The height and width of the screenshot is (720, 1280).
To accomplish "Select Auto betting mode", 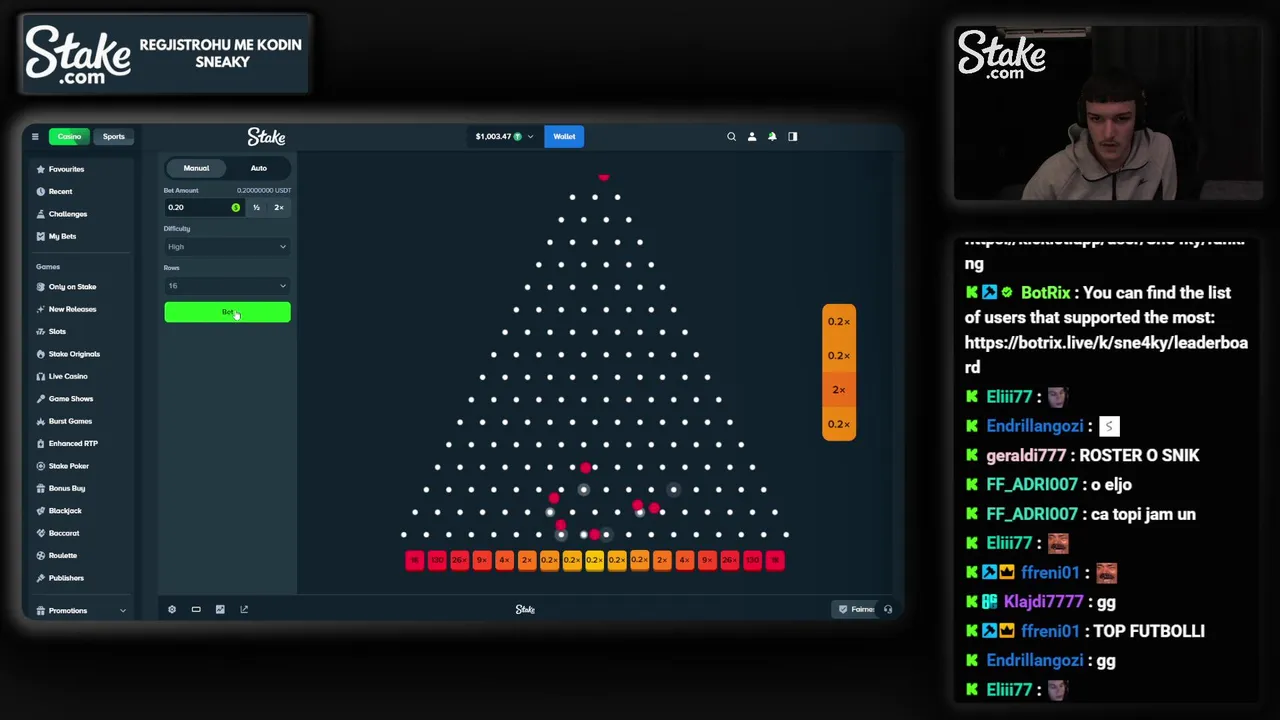I will pos(259,168).
